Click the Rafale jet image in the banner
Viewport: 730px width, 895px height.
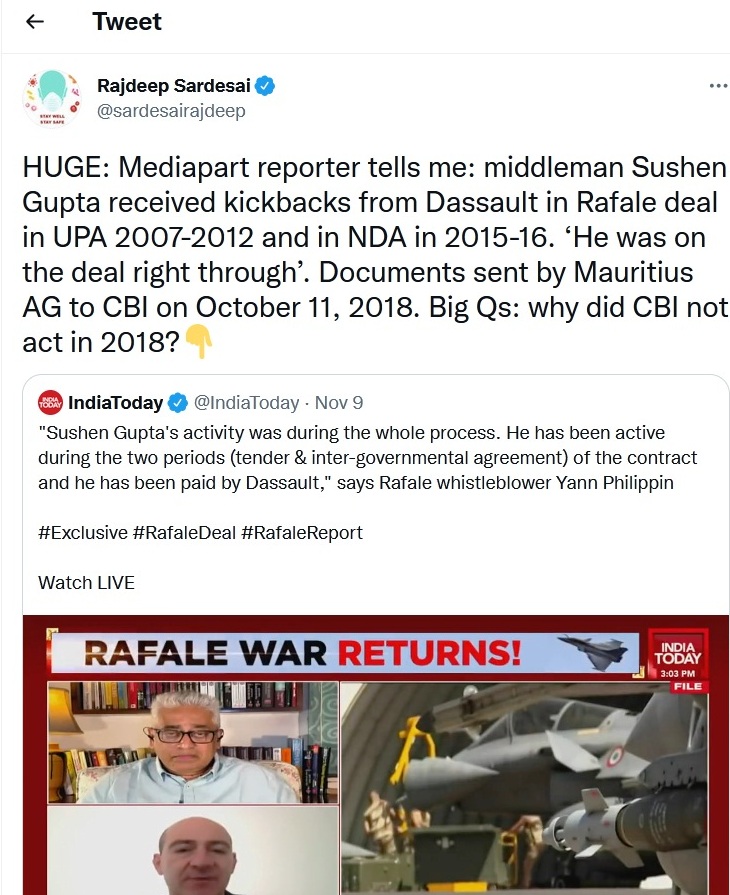click(593, 652)
